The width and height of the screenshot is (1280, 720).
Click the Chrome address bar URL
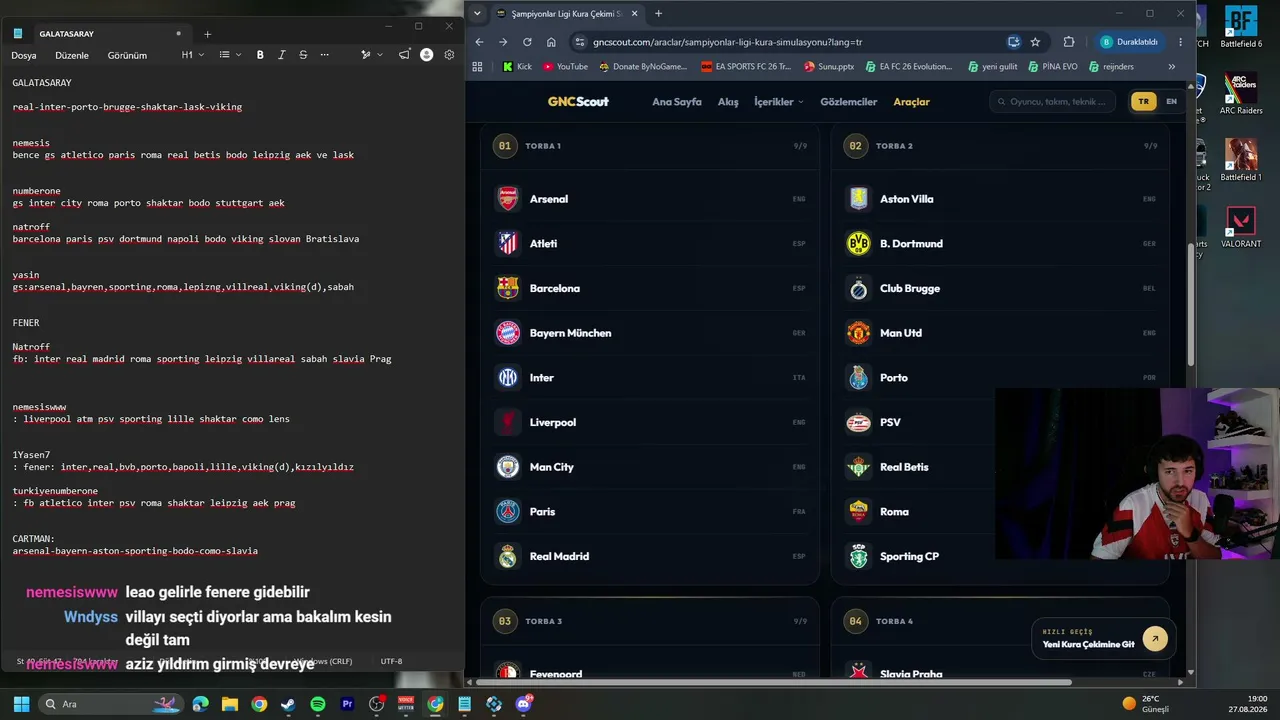(x=727, y=42)
